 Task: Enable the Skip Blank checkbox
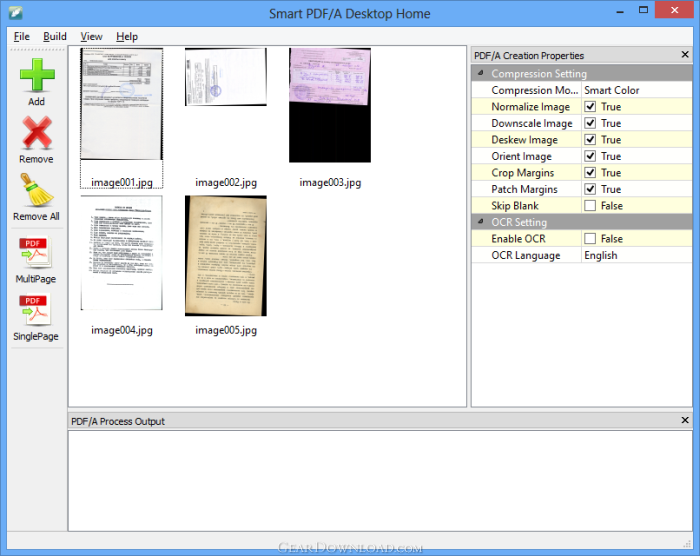(590, 206)
